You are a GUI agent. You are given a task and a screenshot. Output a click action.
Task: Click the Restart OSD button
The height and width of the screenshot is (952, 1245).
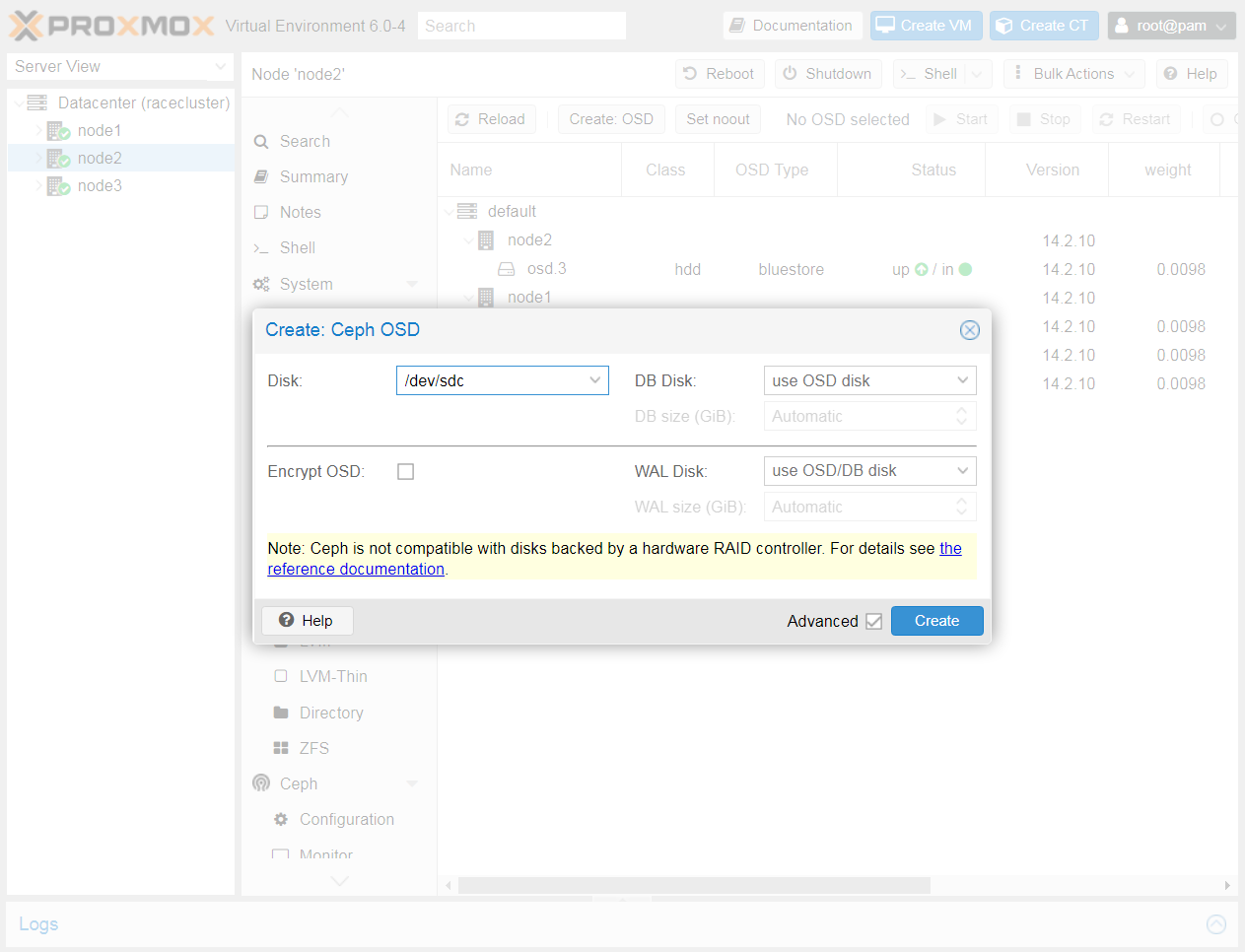click(x=1136, y=119)
